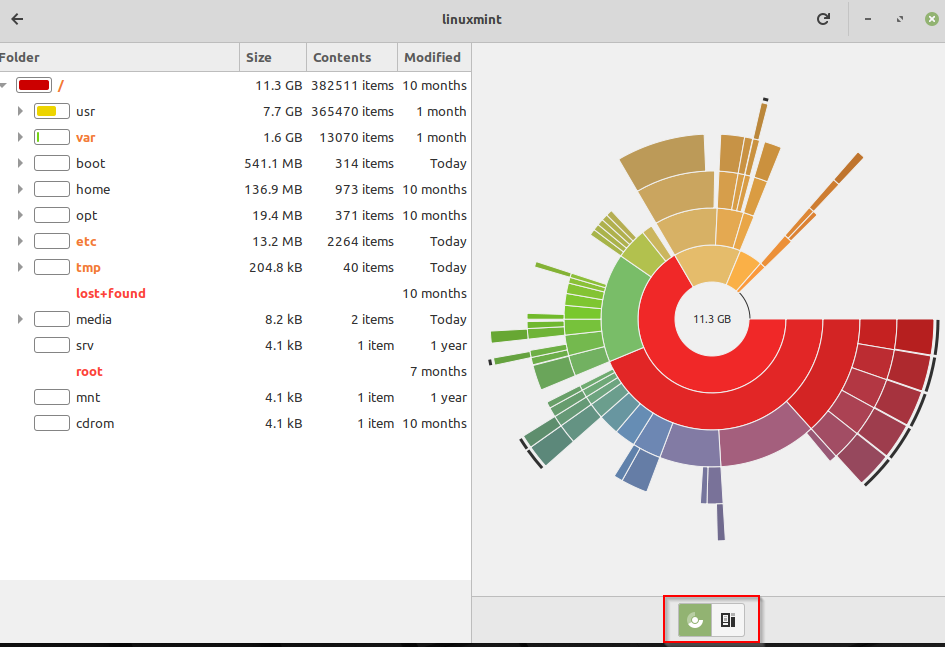Expand the media folder
The image size is (945, 647).
coord(20,319)
